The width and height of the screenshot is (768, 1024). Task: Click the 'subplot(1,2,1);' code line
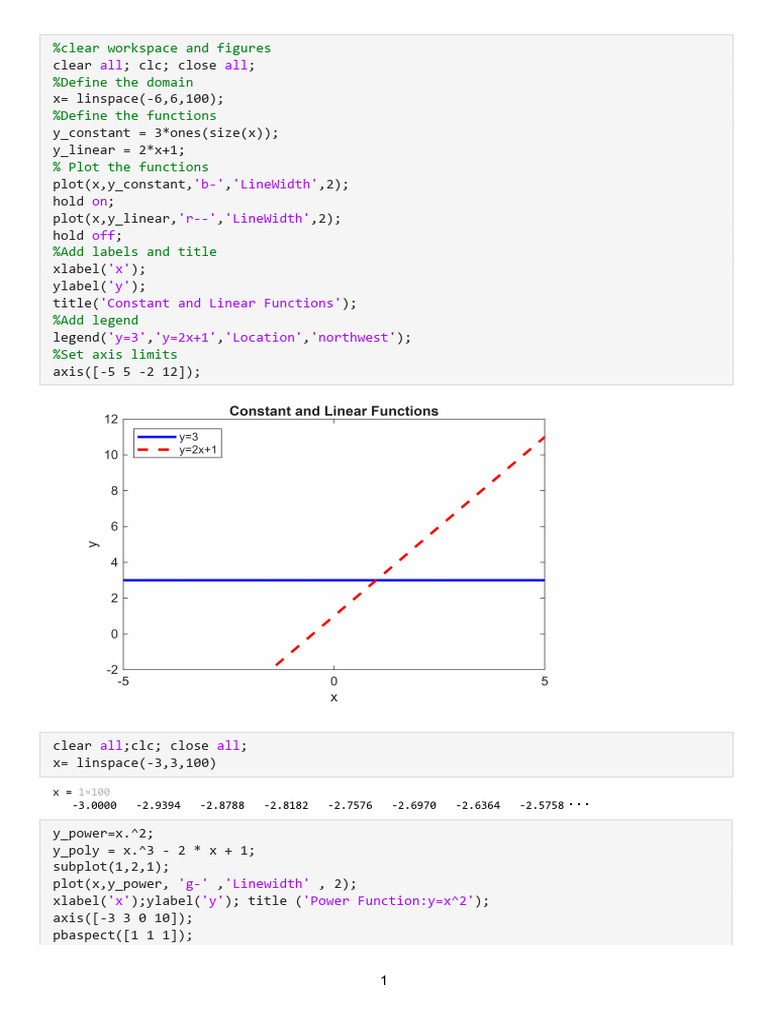(110, 867)
